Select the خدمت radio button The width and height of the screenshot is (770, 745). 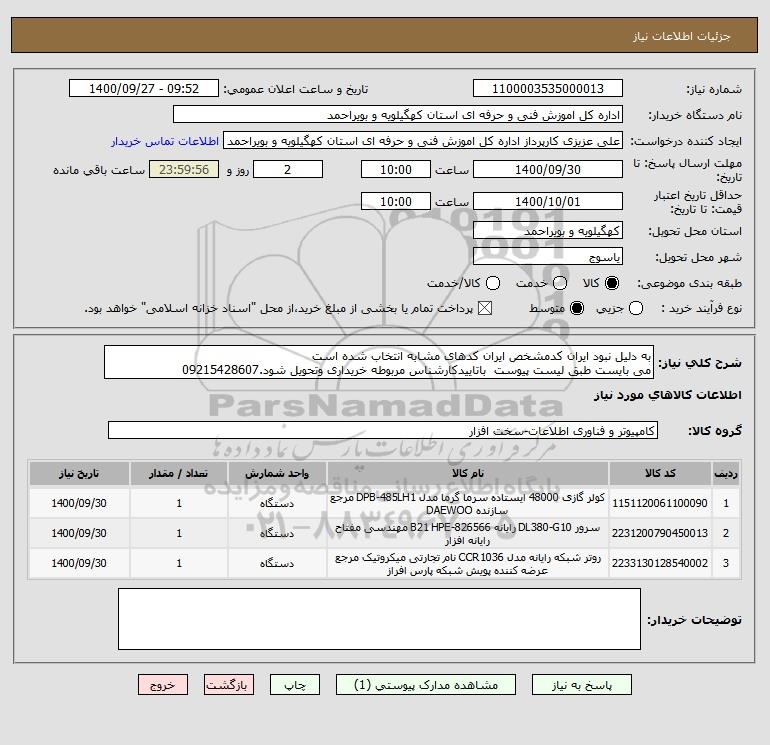click(560, 283)
